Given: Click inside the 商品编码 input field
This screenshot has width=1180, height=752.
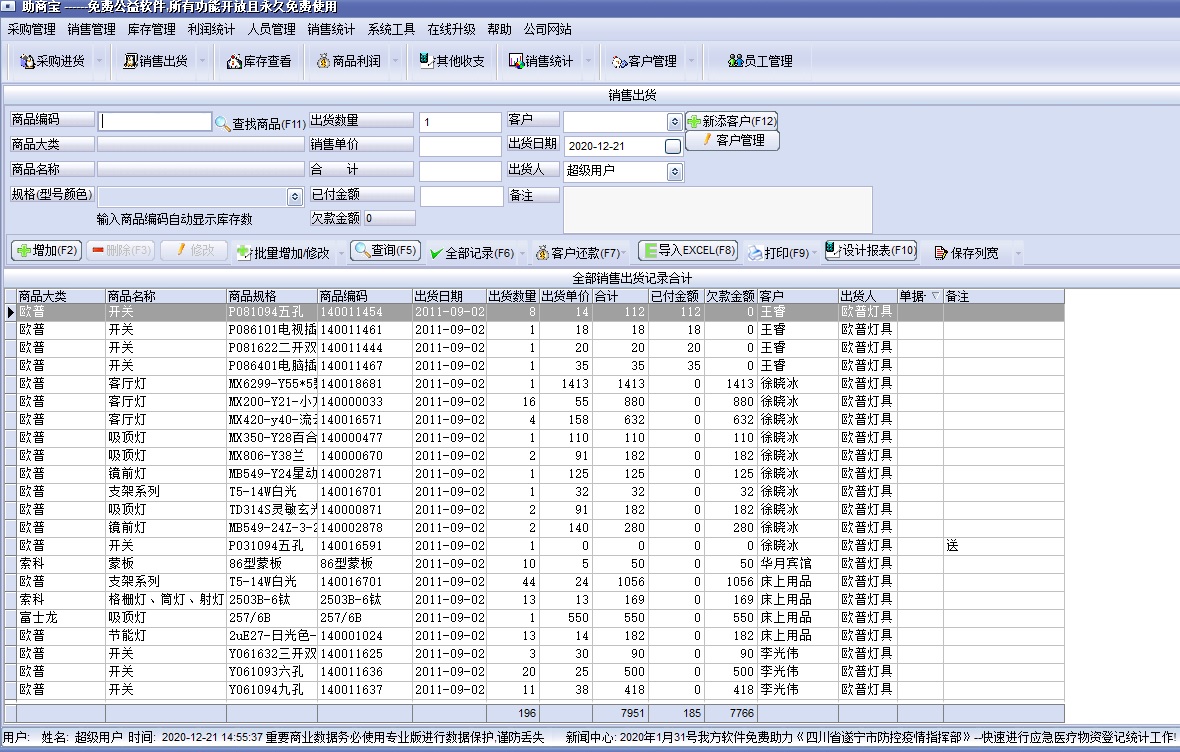Looking at the screenshot, I should pos(154,121).
